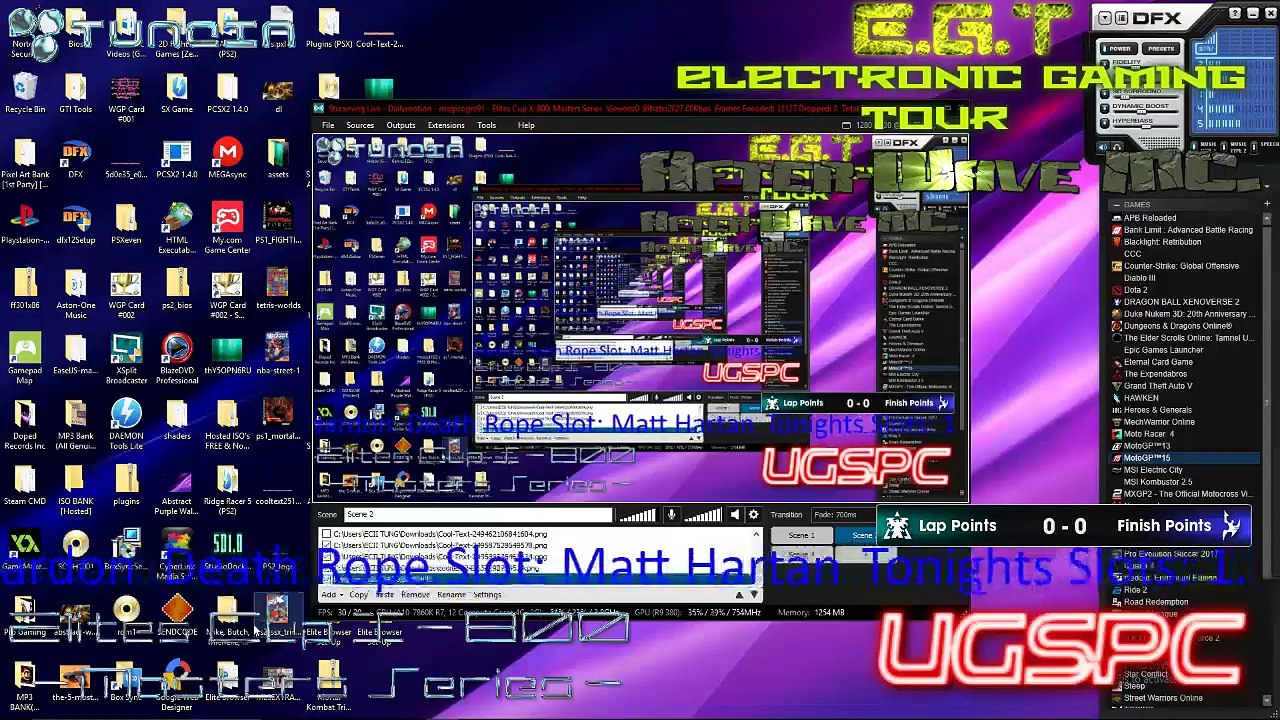This screenshot has width=1280, height=720.
Task: Toggle first Cool-Text source checkbox
Action: 326,535
